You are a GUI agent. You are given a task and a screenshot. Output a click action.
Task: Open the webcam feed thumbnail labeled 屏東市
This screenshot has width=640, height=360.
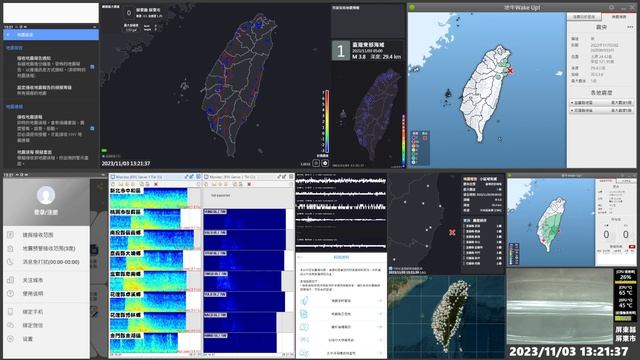[560, 306]
